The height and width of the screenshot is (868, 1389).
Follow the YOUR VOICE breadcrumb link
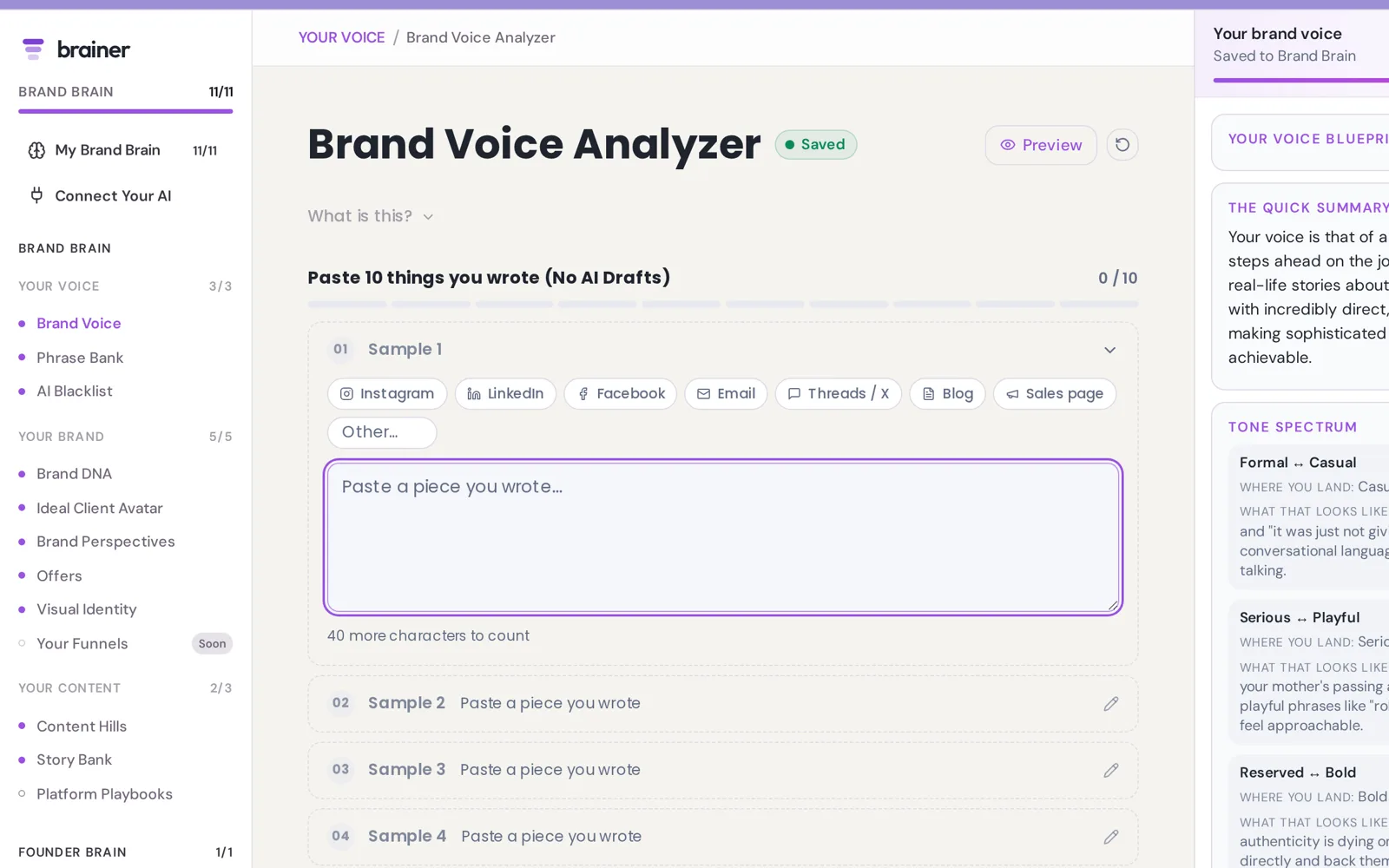(341, 37)
